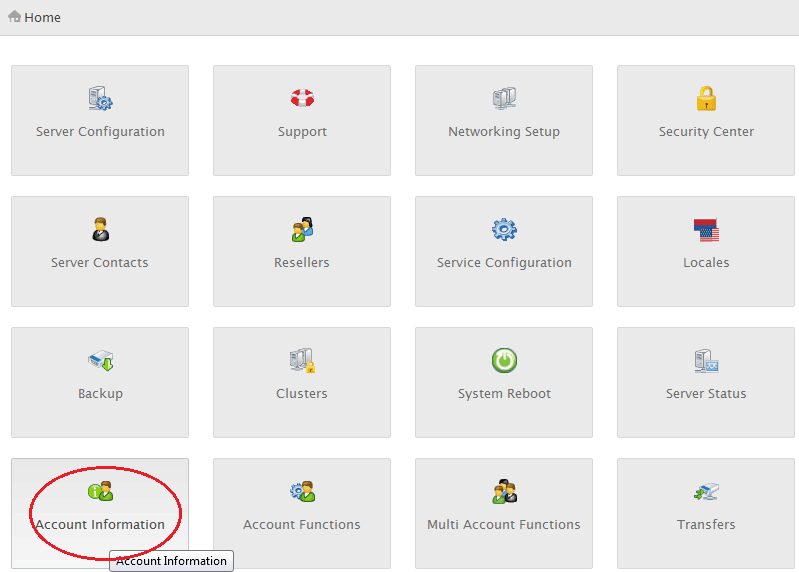Click the Account Functions label
This screenshot has height=572, width=799.
302,524
